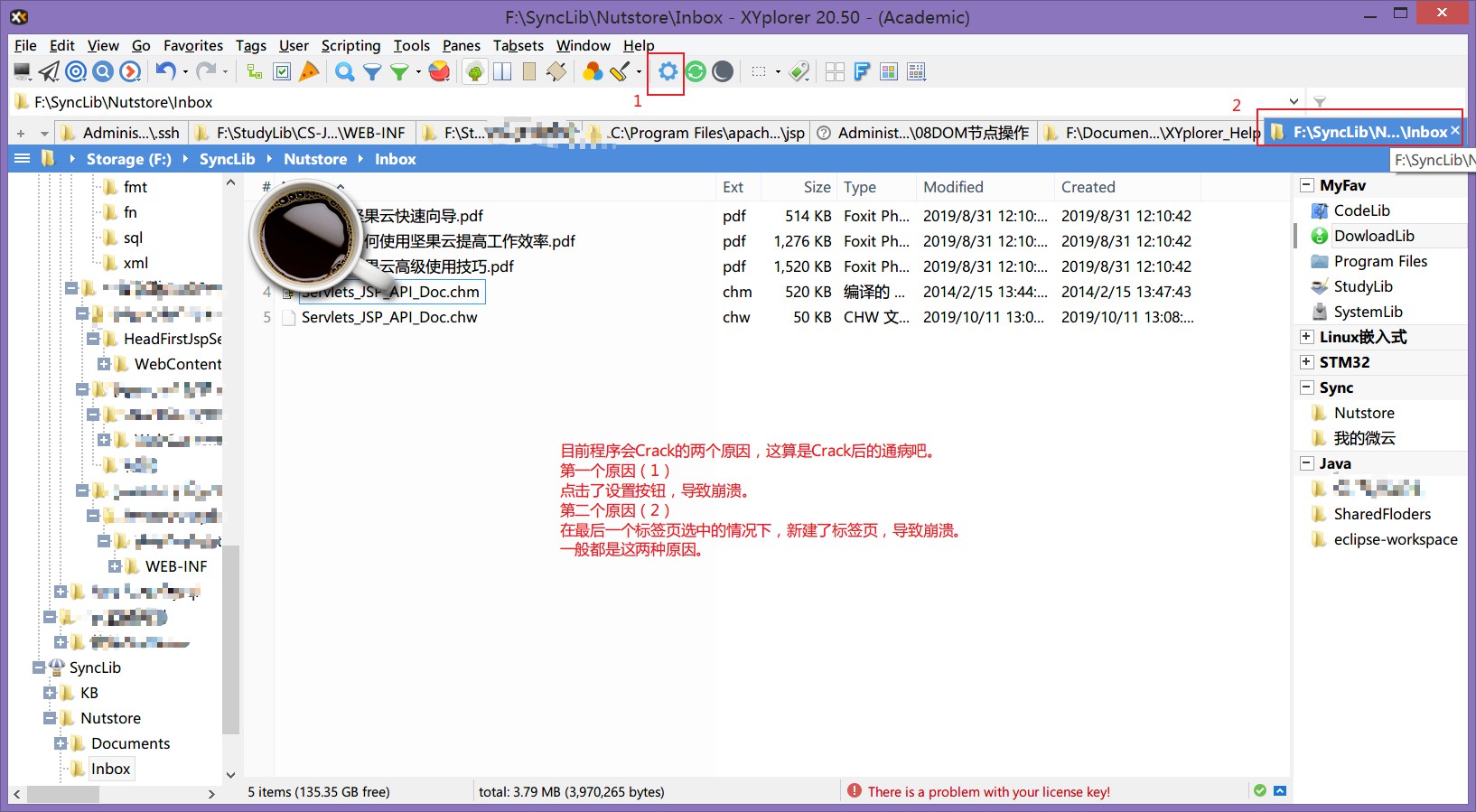This screenshot has height=812, width=1476.
Task: Toggle Dual Pane view button
Action: coord(502,71)
